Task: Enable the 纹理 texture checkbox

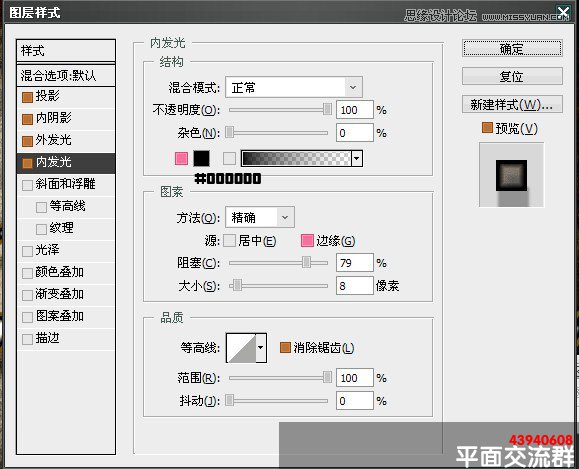Action: tap(41, 229)
